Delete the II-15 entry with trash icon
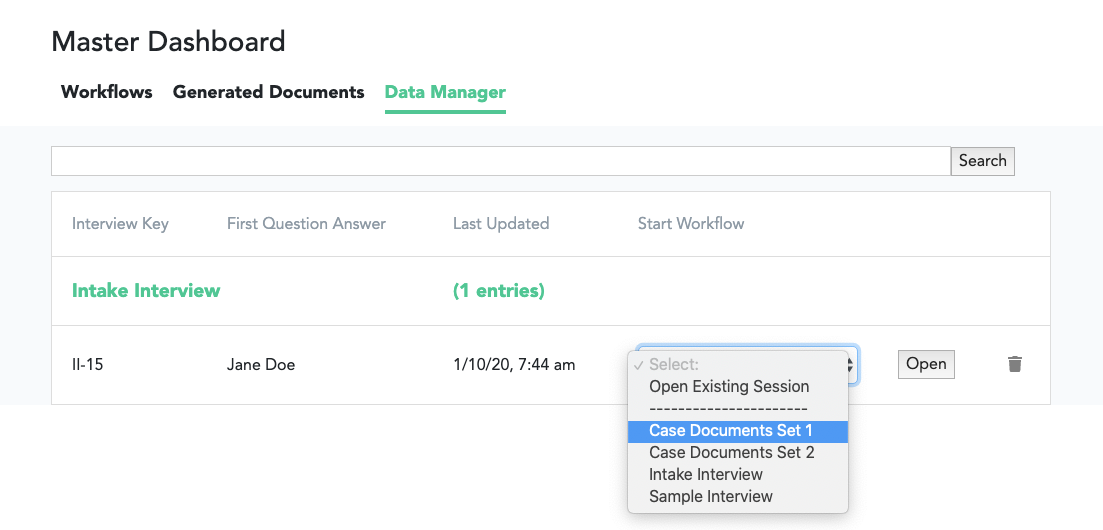The height and width of the screenshot is (530, 1103). click(x=1015, y=364)
